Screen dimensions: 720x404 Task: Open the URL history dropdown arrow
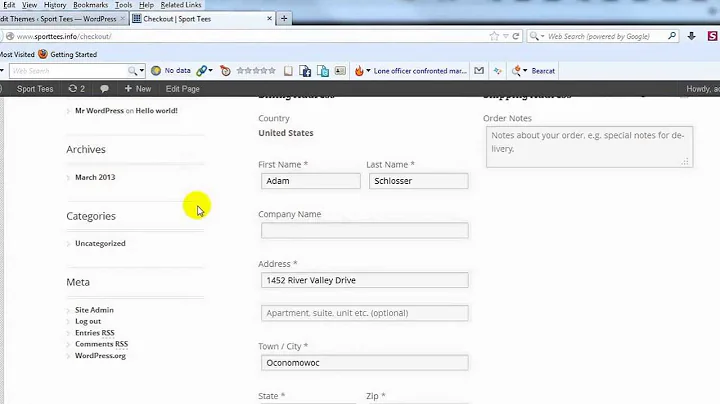tap(505, 36)
